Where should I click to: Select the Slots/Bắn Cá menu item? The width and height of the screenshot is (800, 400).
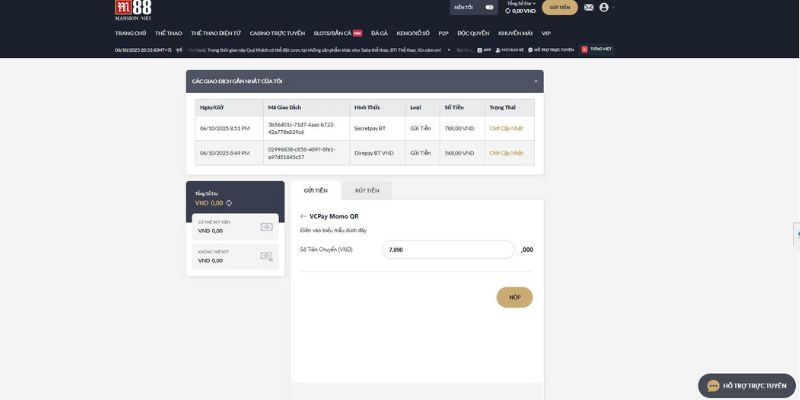334,33
